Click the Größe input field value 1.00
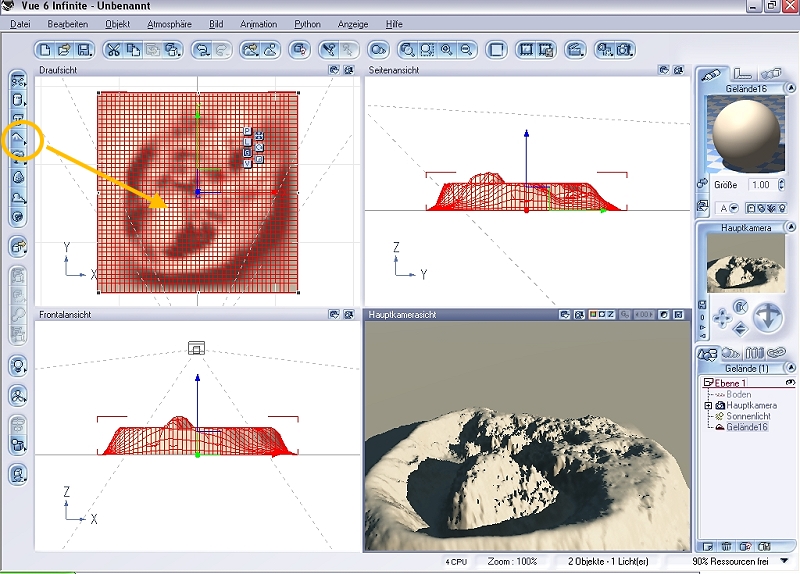The image size is (800, 574). [761, 185]
